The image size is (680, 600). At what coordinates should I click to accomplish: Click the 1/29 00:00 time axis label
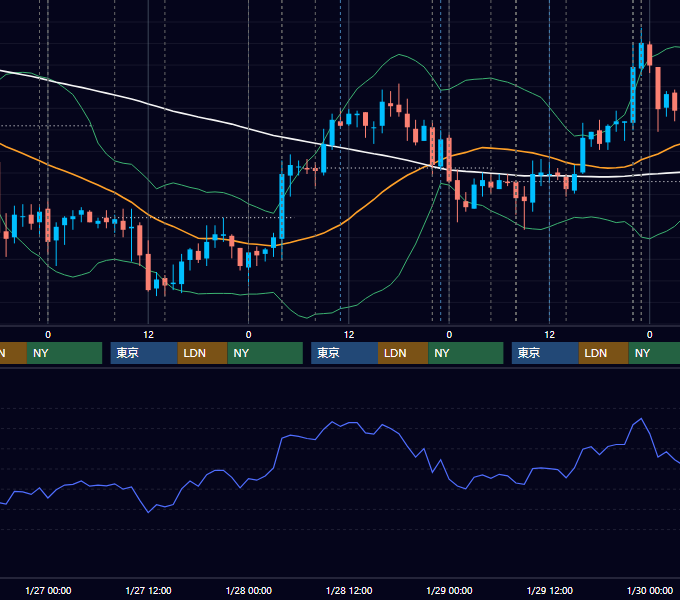pyautogui.click(x=449, y=590)
